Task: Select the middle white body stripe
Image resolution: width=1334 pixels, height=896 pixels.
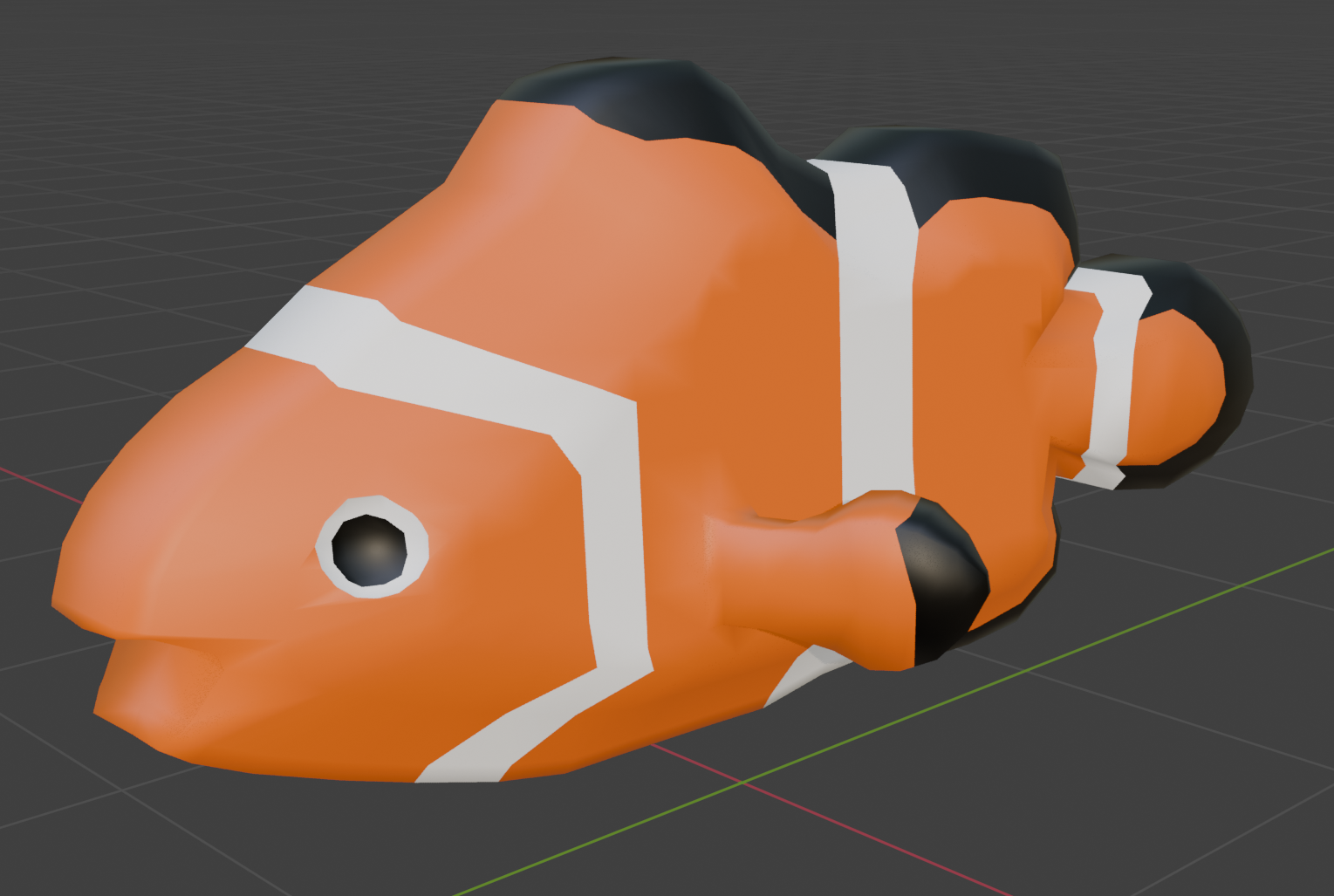Action: [874, 349]
